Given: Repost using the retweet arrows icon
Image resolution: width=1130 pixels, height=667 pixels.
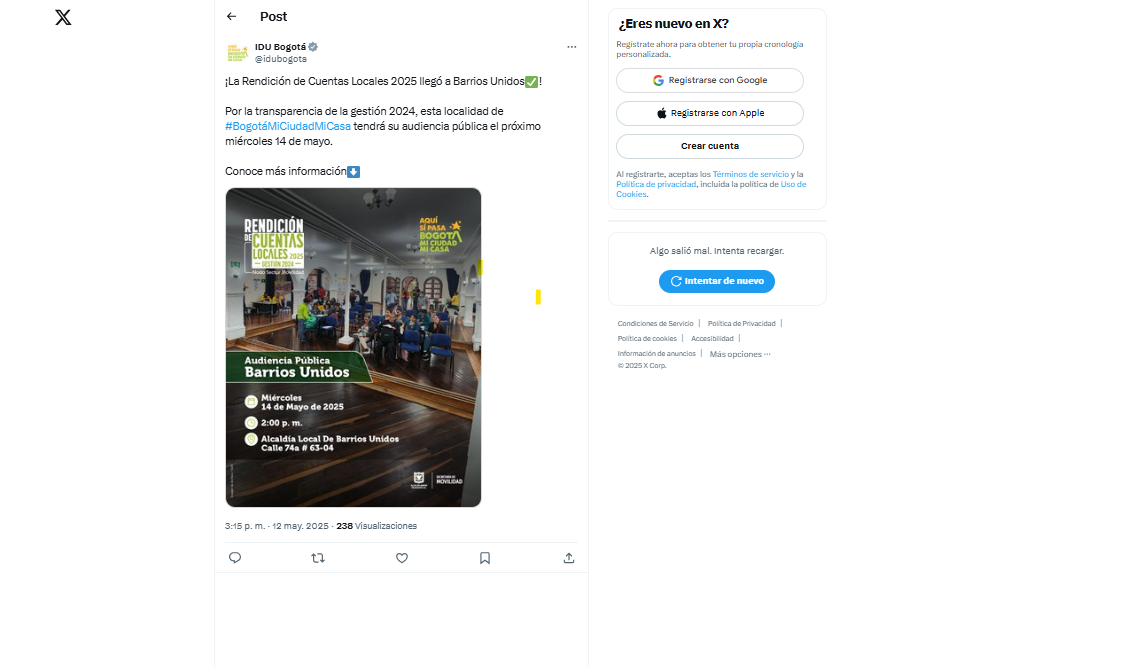Looking at the screenshot, I should tap(318, 558).
